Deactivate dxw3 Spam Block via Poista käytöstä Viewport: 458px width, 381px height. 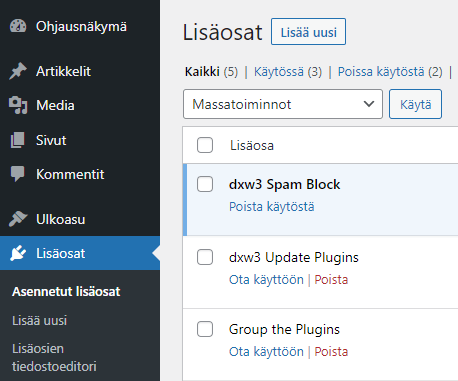pyautogui.click(x=271, y=207)
